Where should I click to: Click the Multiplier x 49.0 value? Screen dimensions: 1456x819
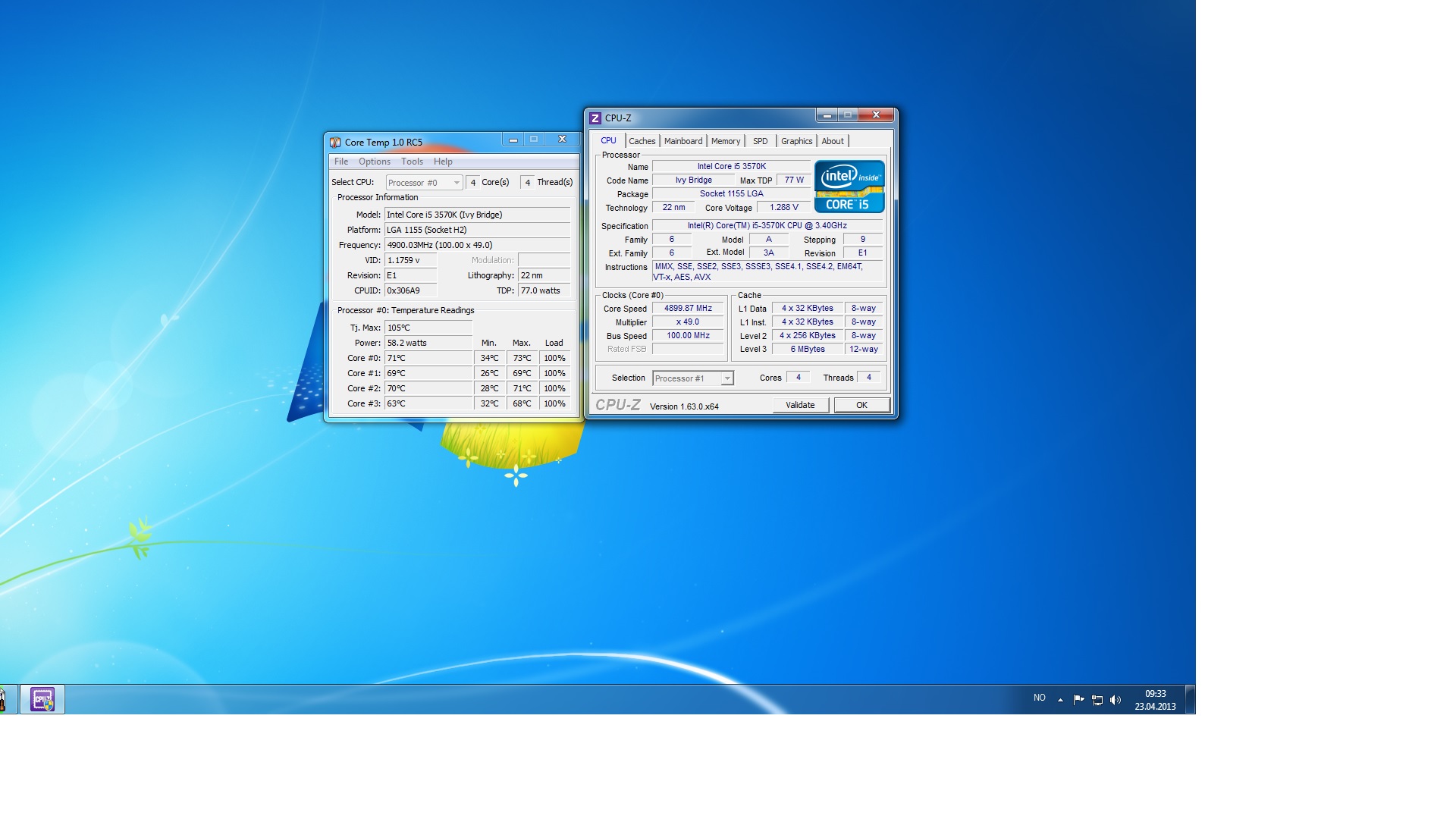(688, 322)
